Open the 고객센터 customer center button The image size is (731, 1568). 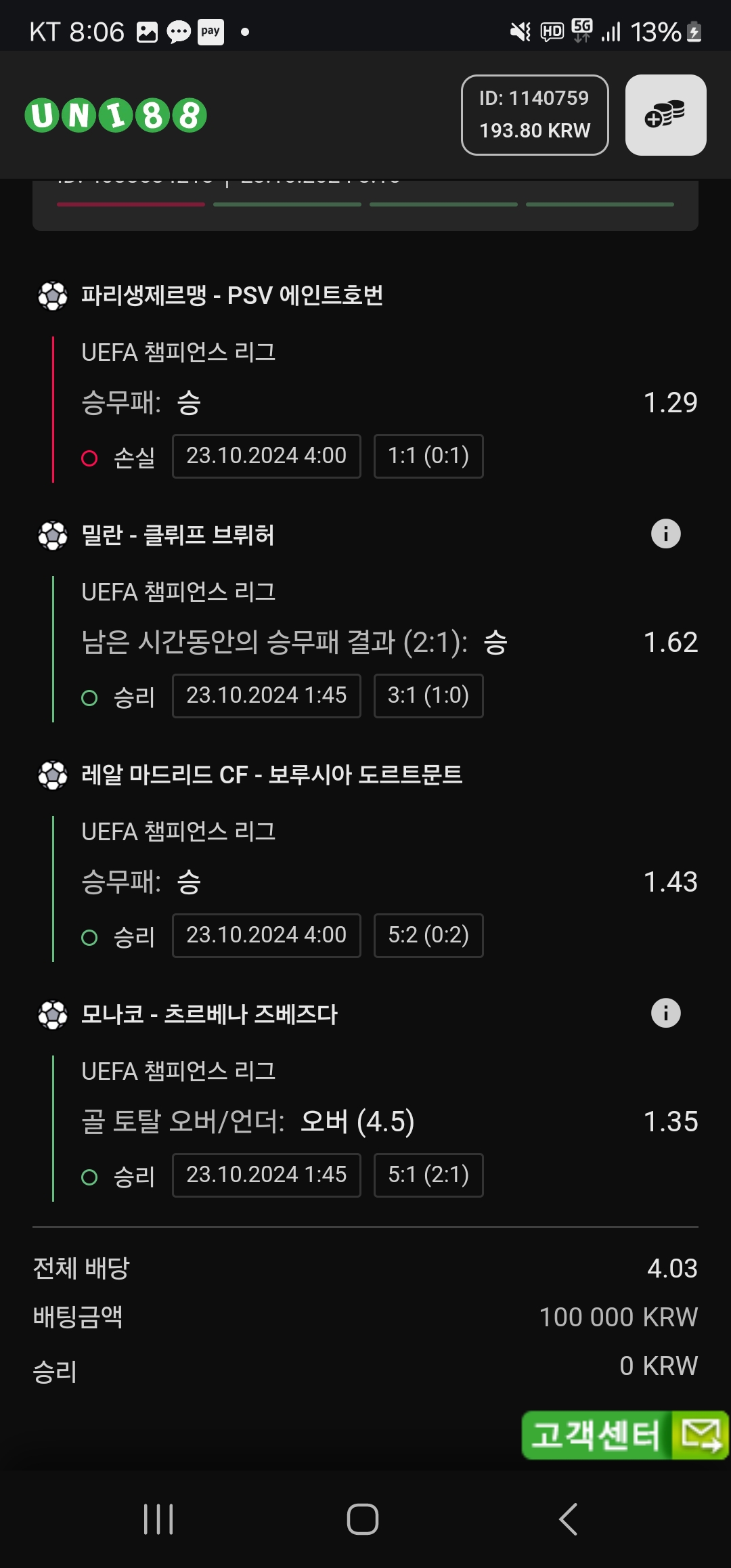625,1435
